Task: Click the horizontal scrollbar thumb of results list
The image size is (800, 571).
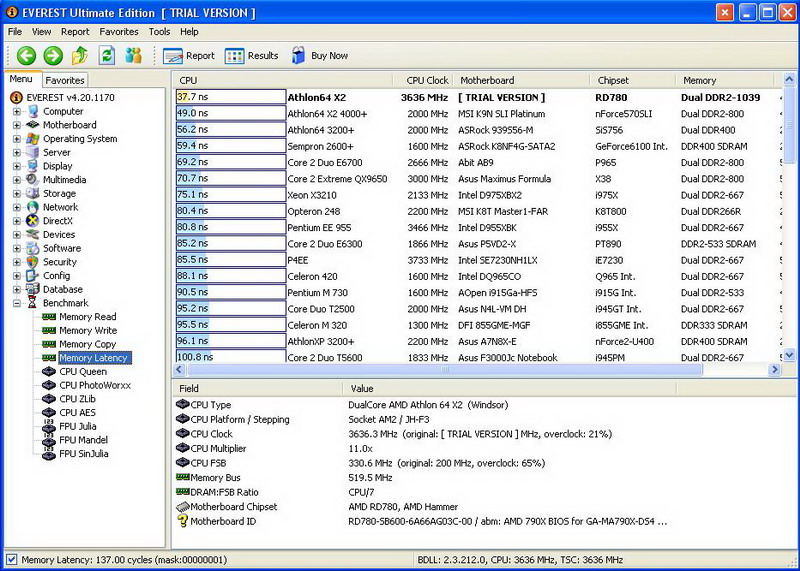Action: pyautogui.click(x=444, y=369)
